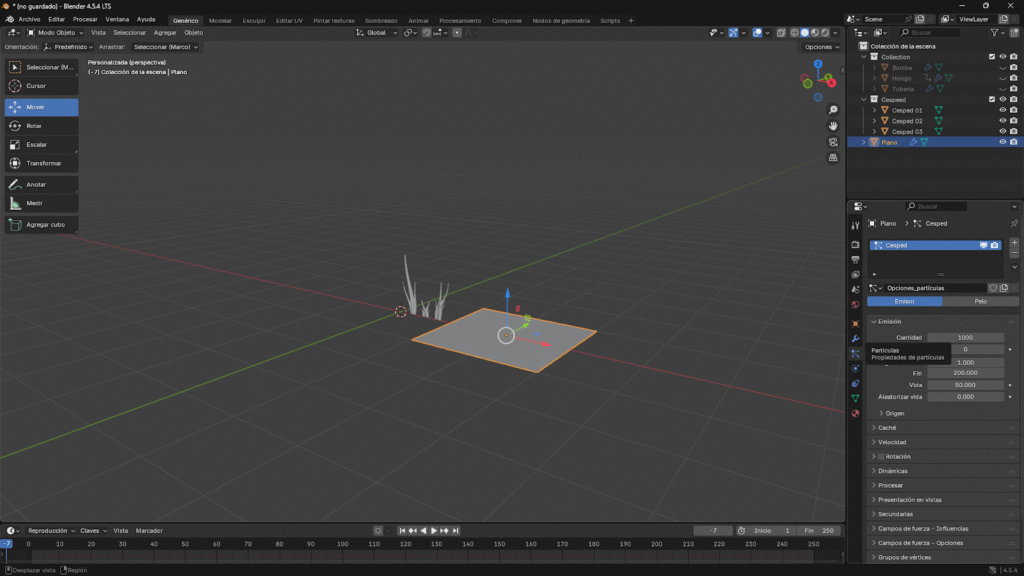This screenshot has height=576, width=1024.
Task: Expand the Cesped 02 tree item
Action: click(874, 121)
